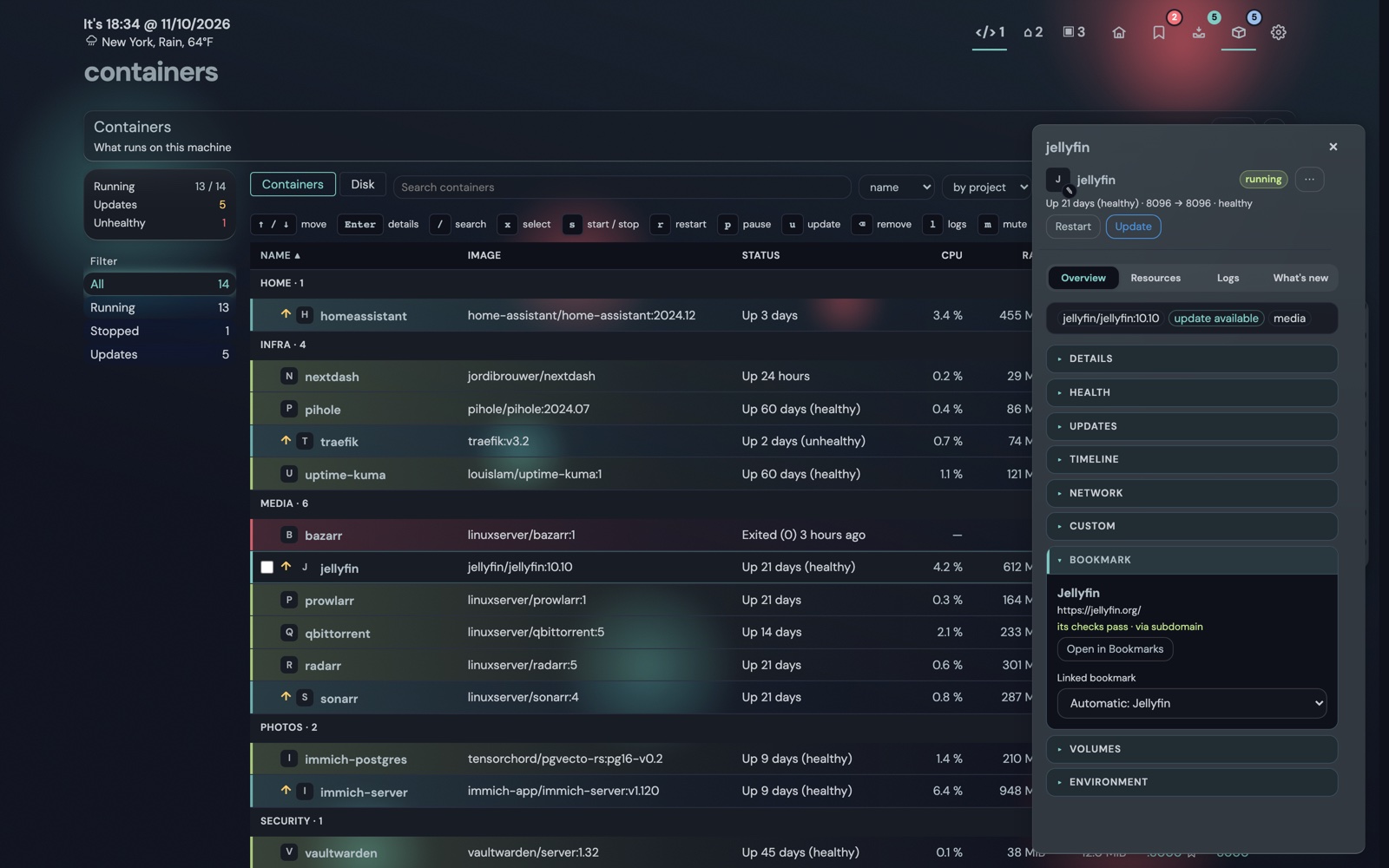Sort by the IMAGE column header
This screenshot has width=1389, height=868.
pos(484,255)
